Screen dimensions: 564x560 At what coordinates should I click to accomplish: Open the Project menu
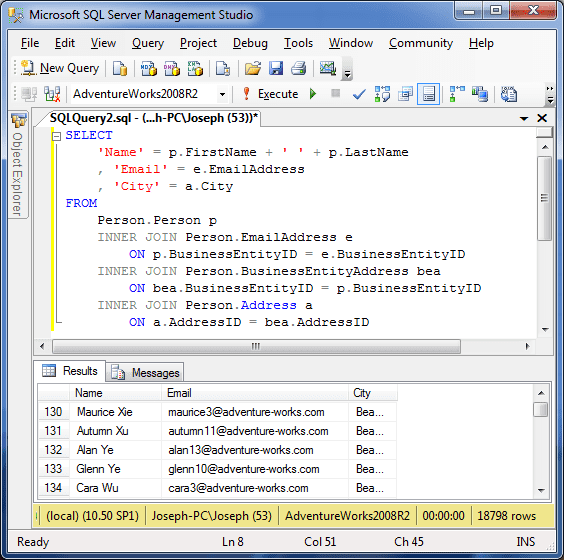[x=198, y=43]
